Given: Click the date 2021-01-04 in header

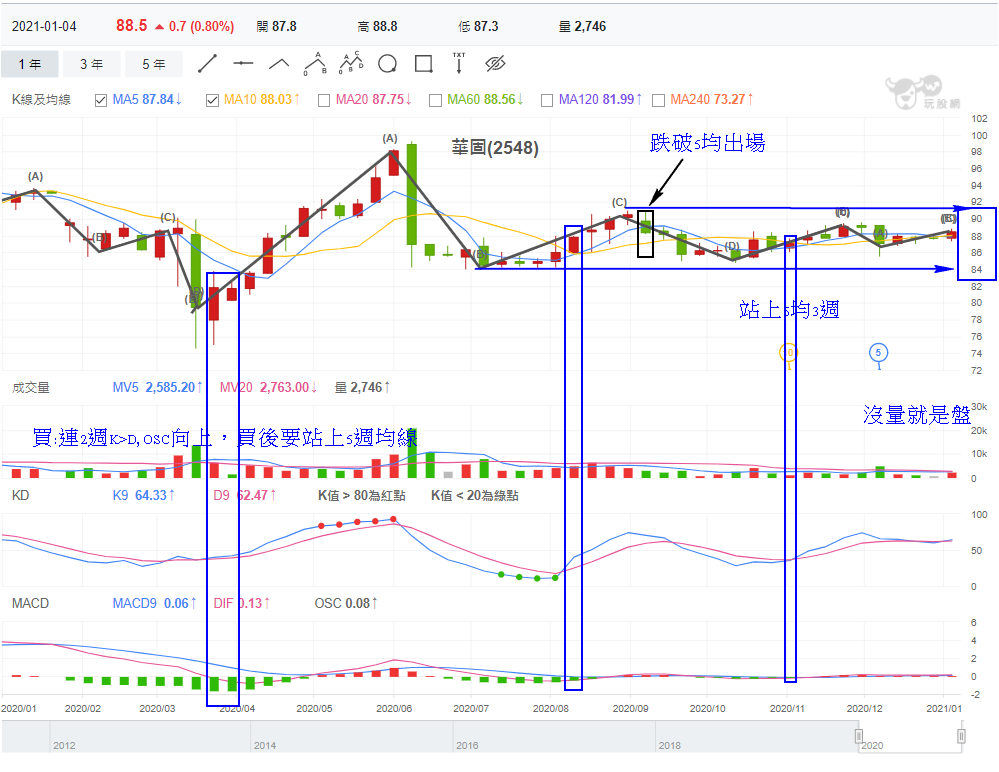Looking at the screenshot, I should 44,26.
